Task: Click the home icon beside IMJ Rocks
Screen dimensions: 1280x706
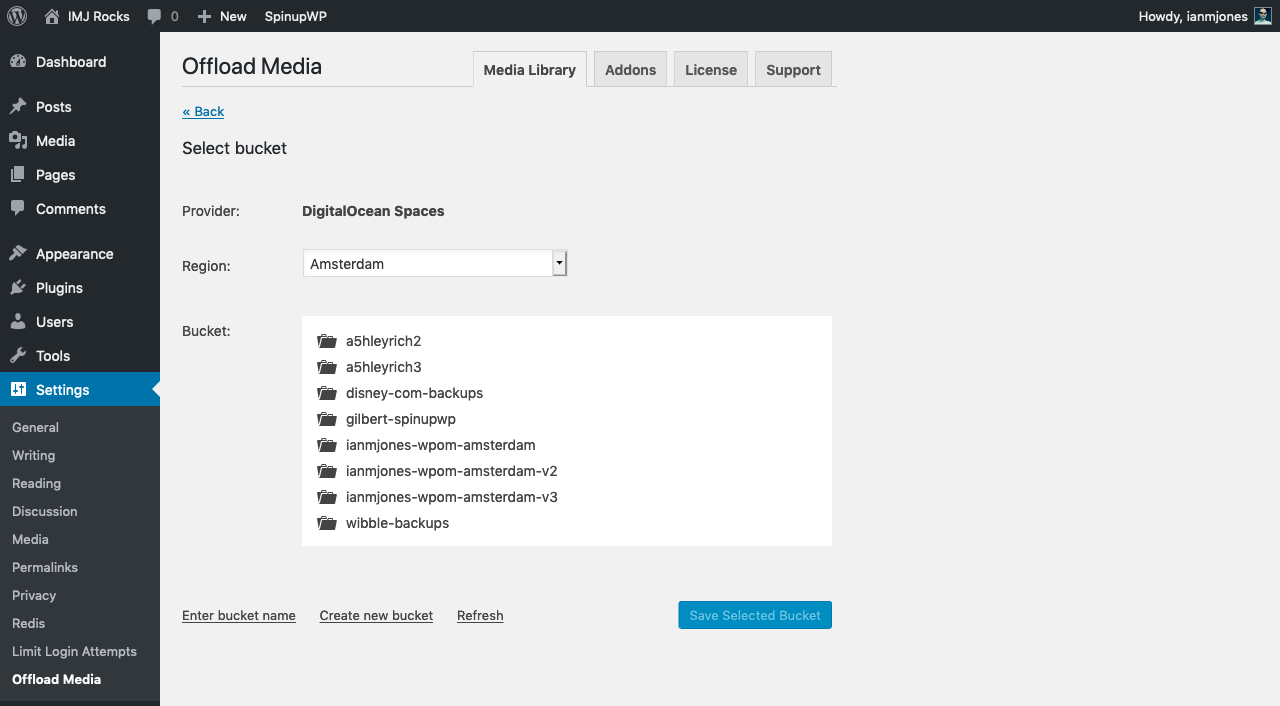Action: [52, 16]
